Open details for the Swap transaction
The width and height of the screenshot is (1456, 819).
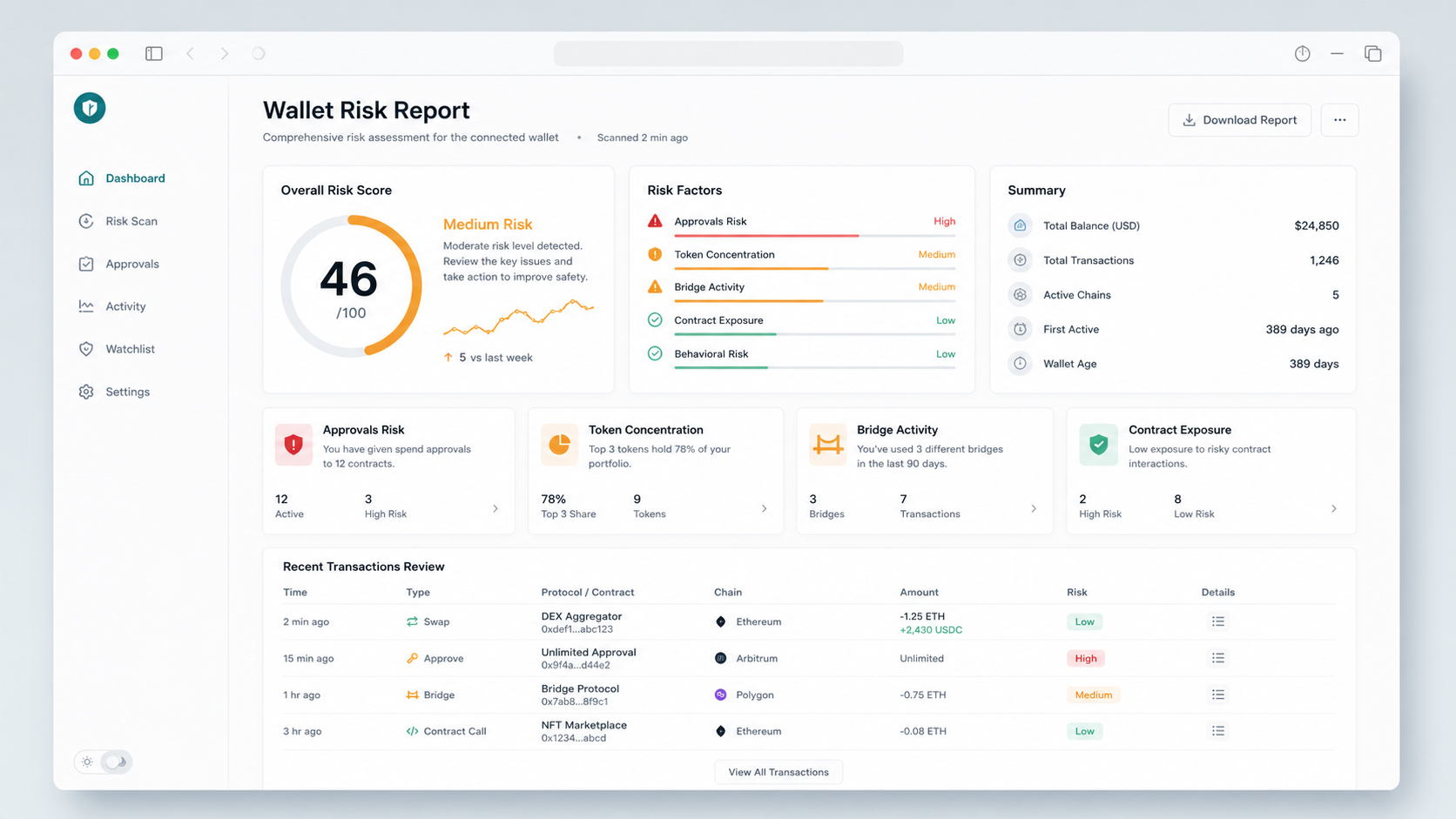tap(1218, 621)
